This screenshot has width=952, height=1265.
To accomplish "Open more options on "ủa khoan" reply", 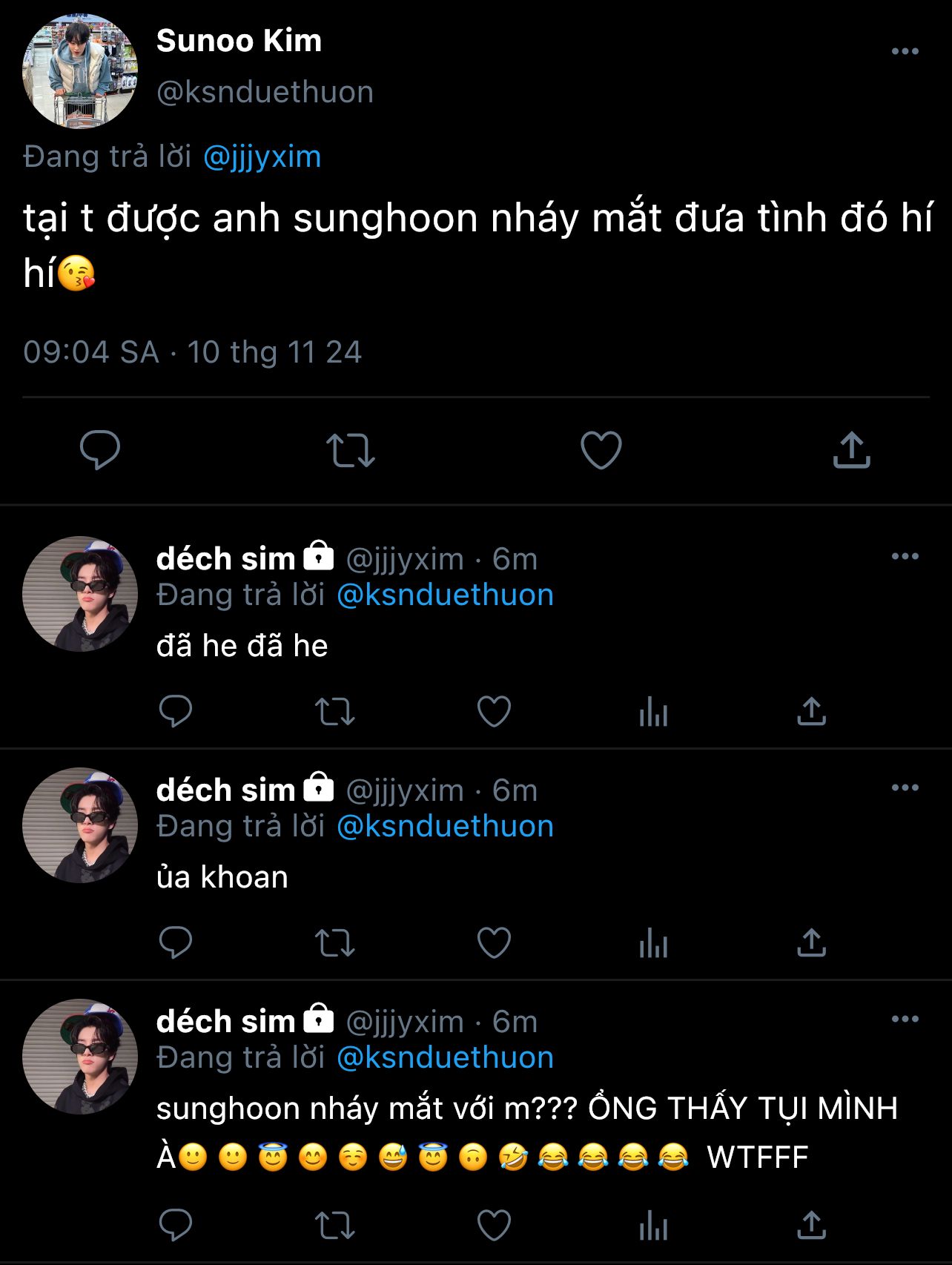I will (x=905, y=787).
